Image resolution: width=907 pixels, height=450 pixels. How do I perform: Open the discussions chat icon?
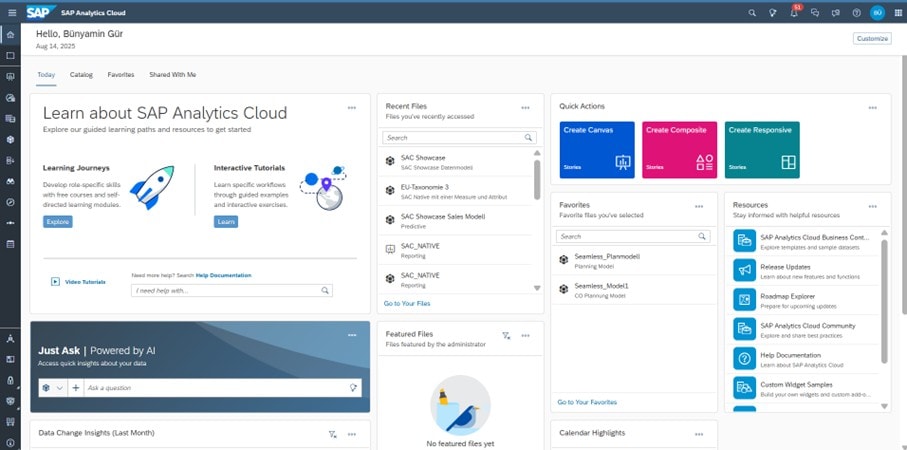(x=815, y=13)
